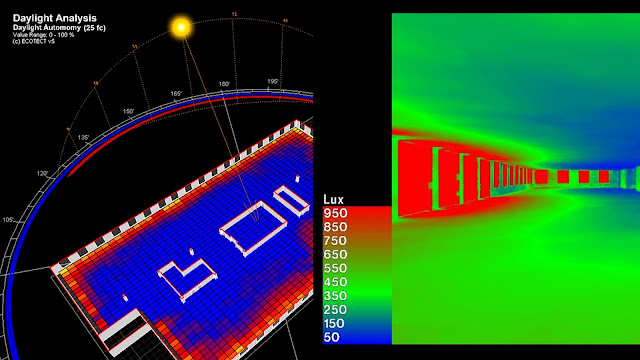Click the 450 value in the Lux legend
Image resolution: width=640 pixels, height=360 pixels.
[335, 282]
